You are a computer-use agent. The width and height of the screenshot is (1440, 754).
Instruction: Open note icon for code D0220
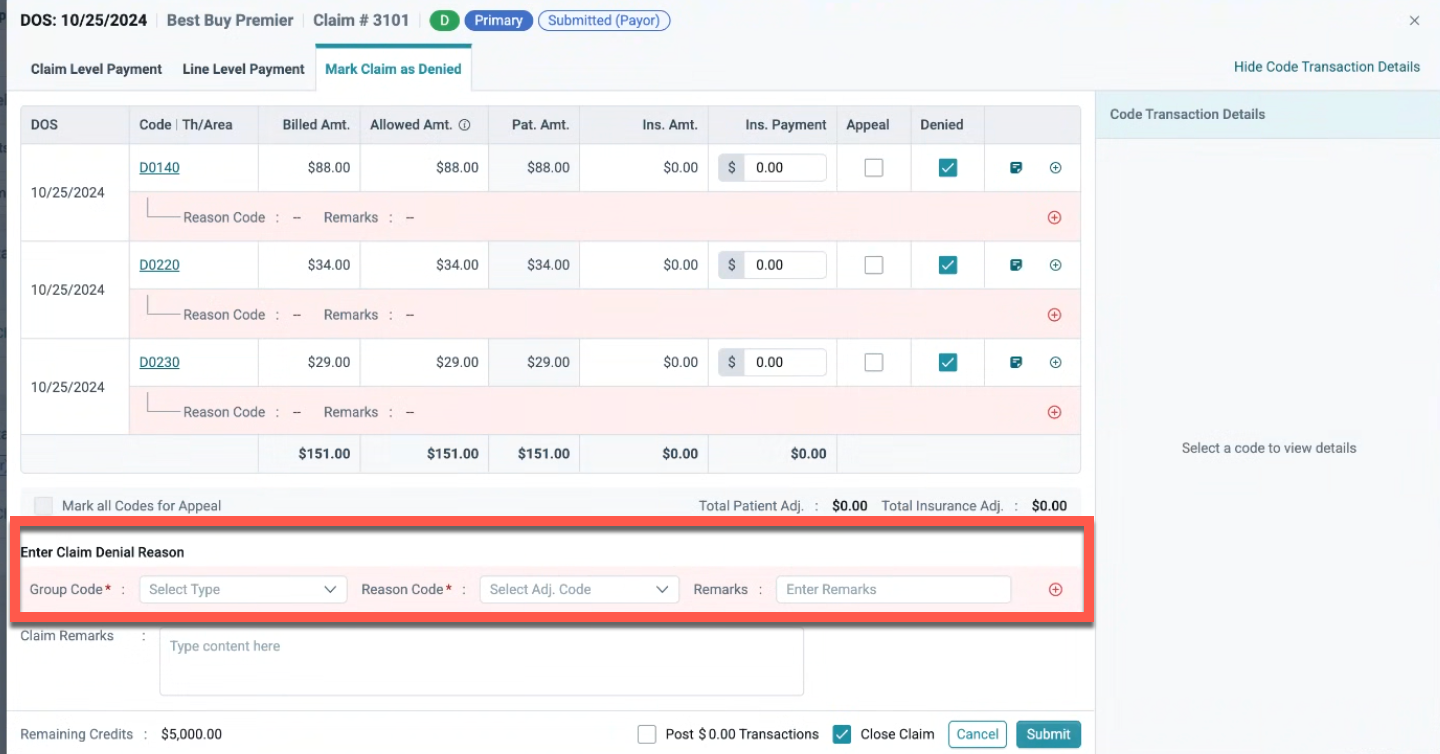[1016, 265]
